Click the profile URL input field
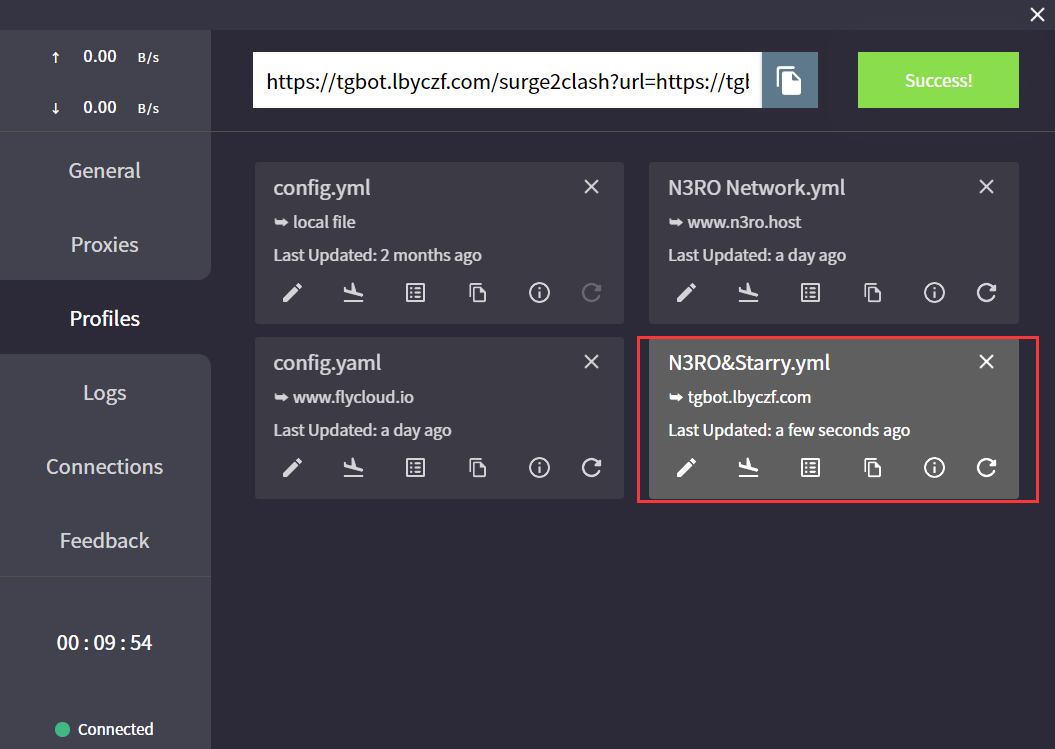The image size is (1055, 749). click(x=507, y=80)
